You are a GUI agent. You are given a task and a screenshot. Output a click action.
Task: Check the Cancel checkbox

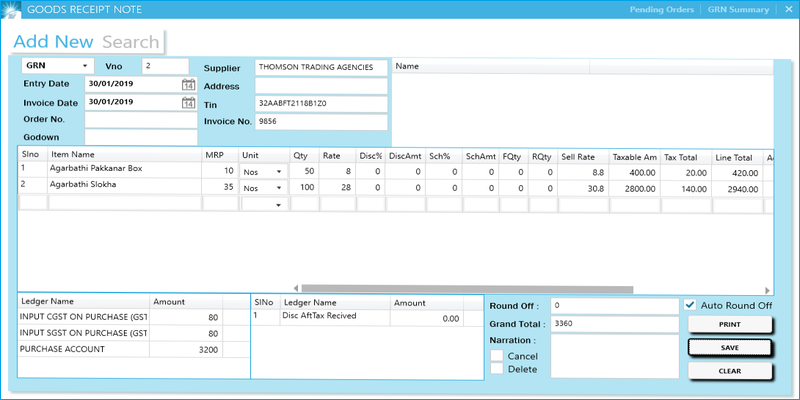[497, 356]
